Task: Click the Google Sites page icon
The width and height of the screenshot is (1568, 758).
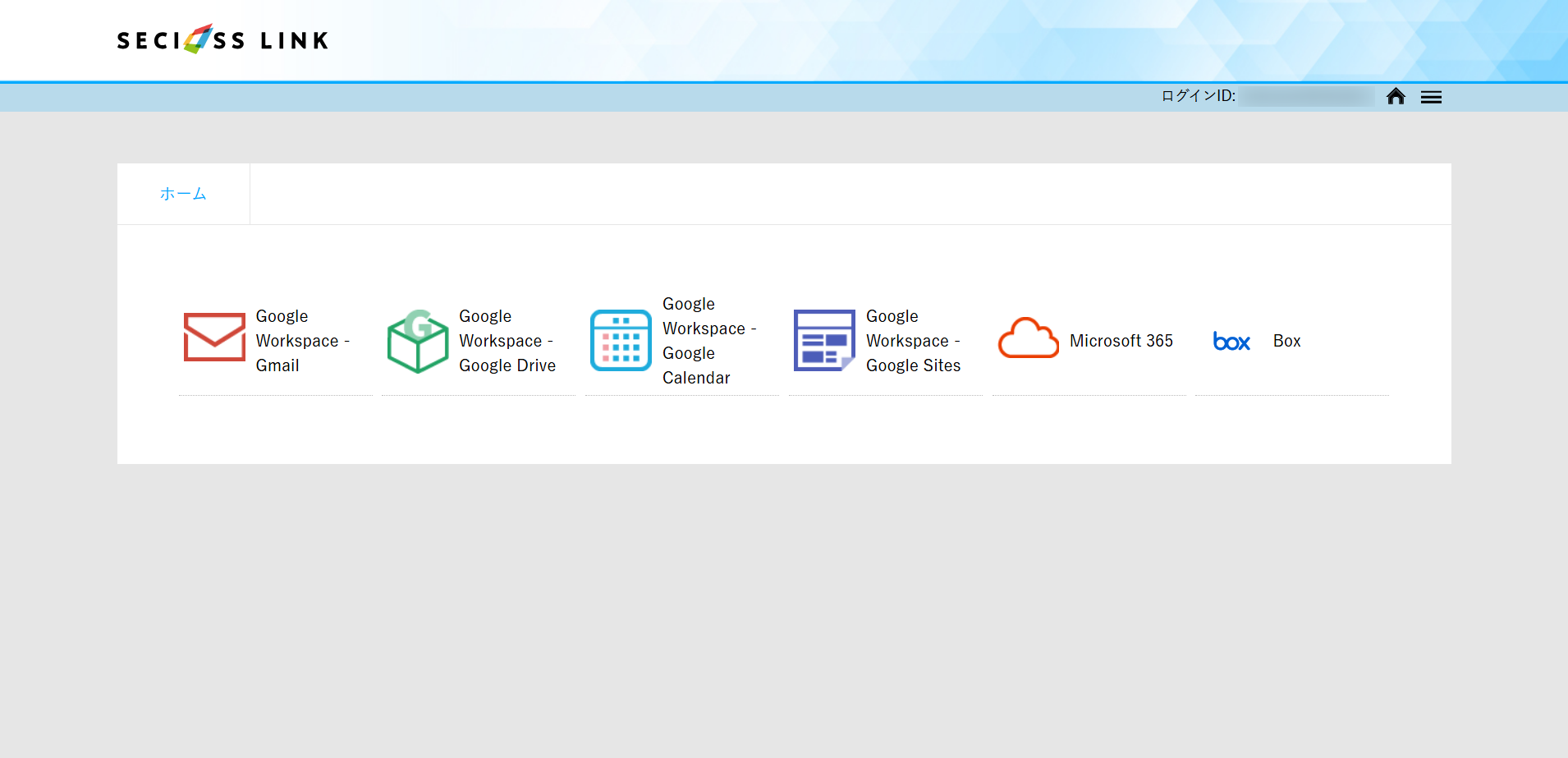Action: (824, 340)
